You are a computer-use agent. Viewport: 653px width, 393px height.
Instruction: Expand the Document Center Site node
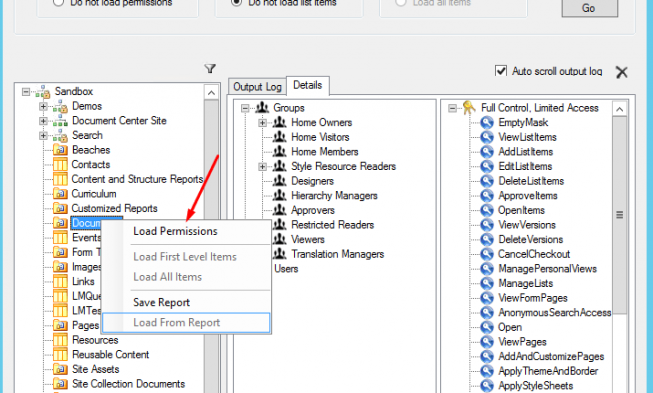(43, 121)
